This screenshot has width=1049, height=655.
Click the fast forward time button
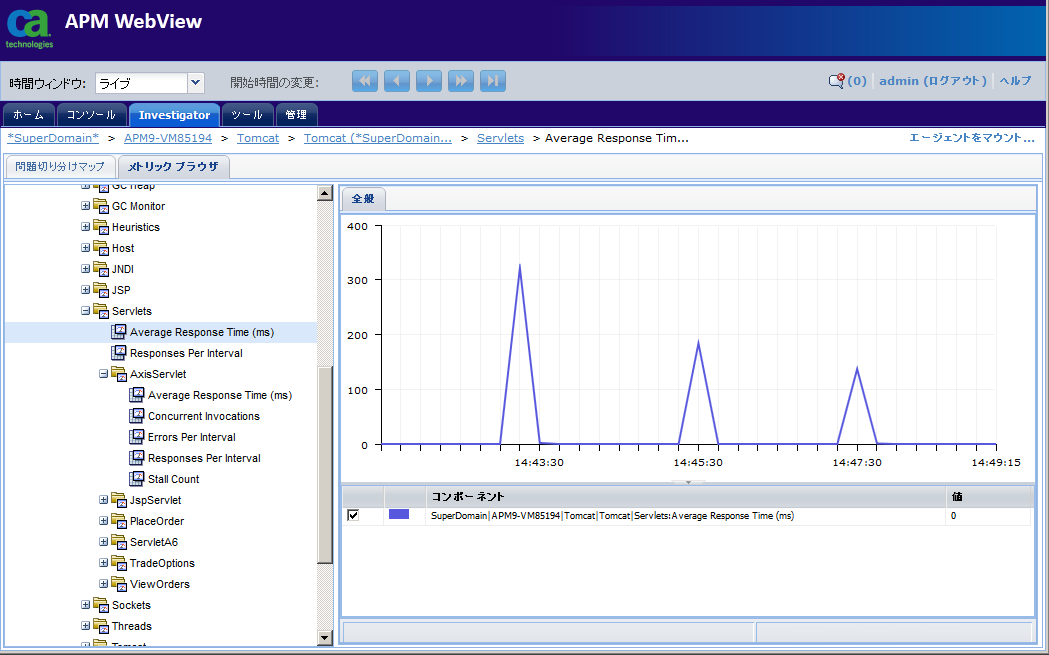[461, 82]
